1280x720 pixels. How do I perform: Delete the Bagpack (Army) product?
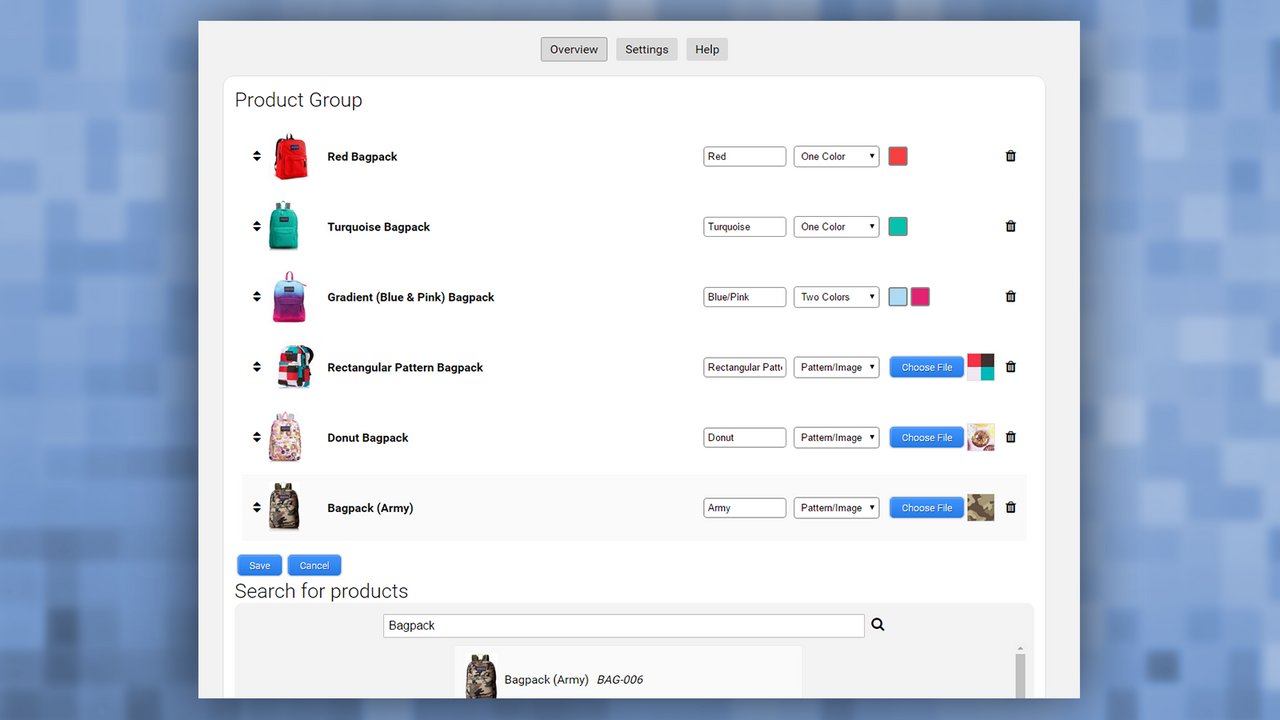pyautogui.click(x=1010, y=507)
